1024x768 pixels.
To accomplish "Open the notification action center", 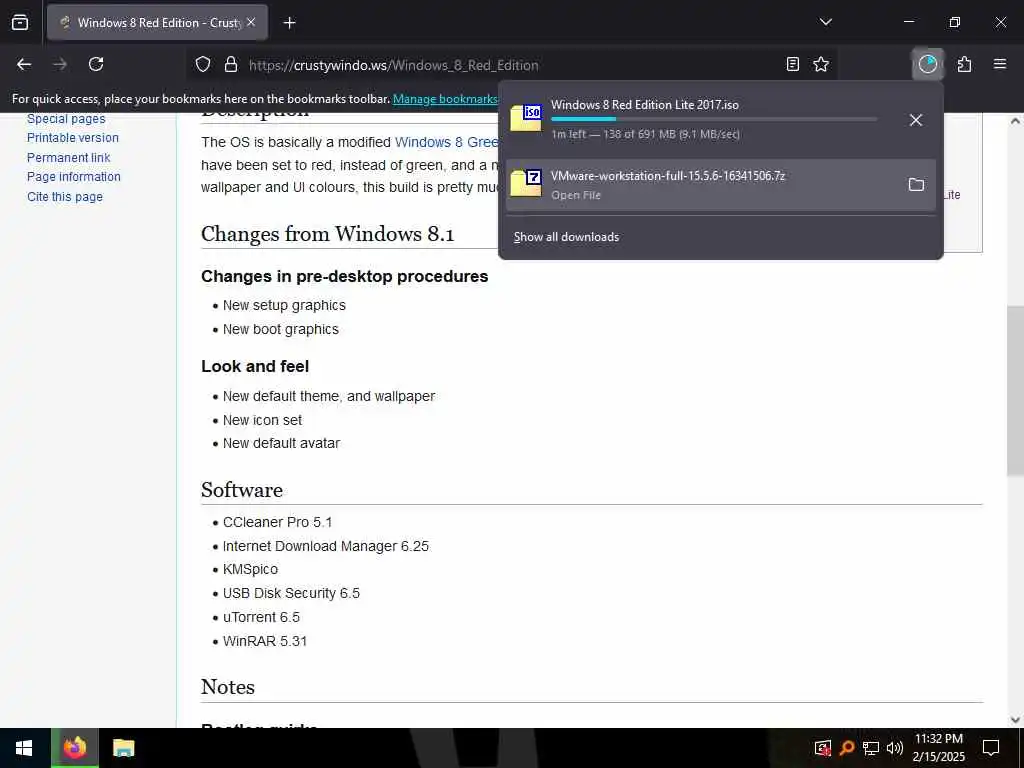I will coord(991,748).
